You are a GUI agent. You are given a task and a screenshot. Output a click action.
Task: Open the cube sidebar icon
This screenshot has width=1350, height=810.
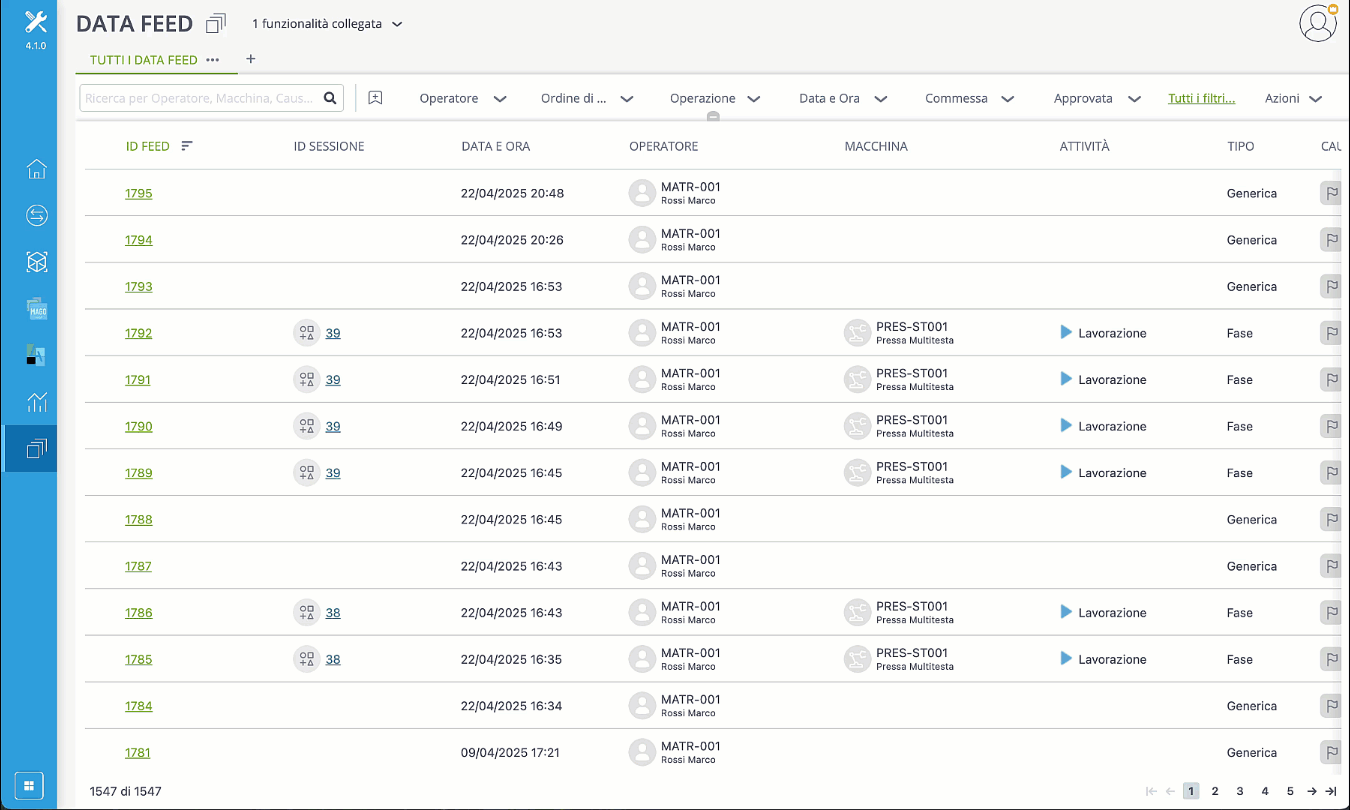(x=36, y=262)
